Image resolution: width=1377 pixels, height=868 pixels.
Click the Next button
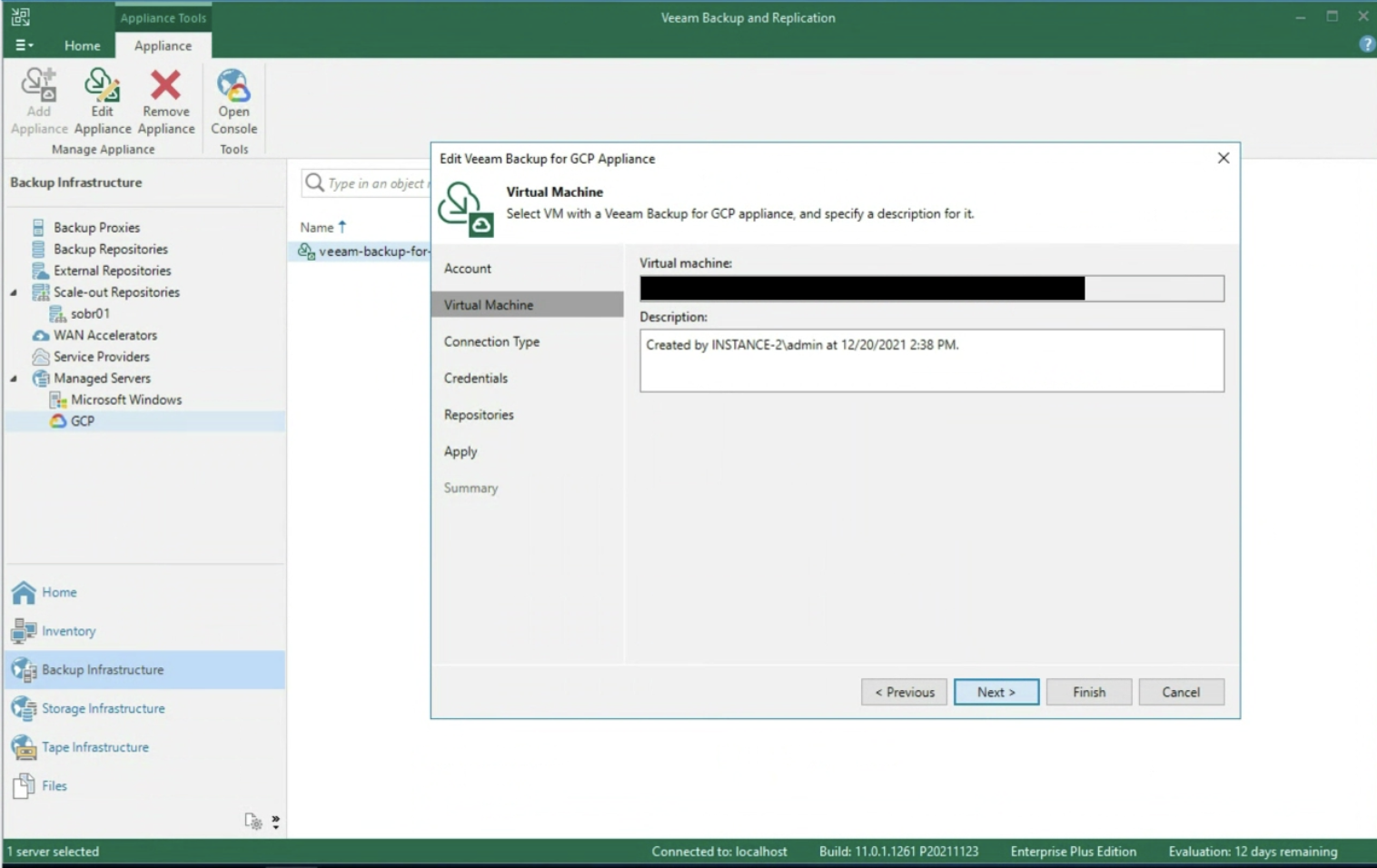tap(996, 692)
